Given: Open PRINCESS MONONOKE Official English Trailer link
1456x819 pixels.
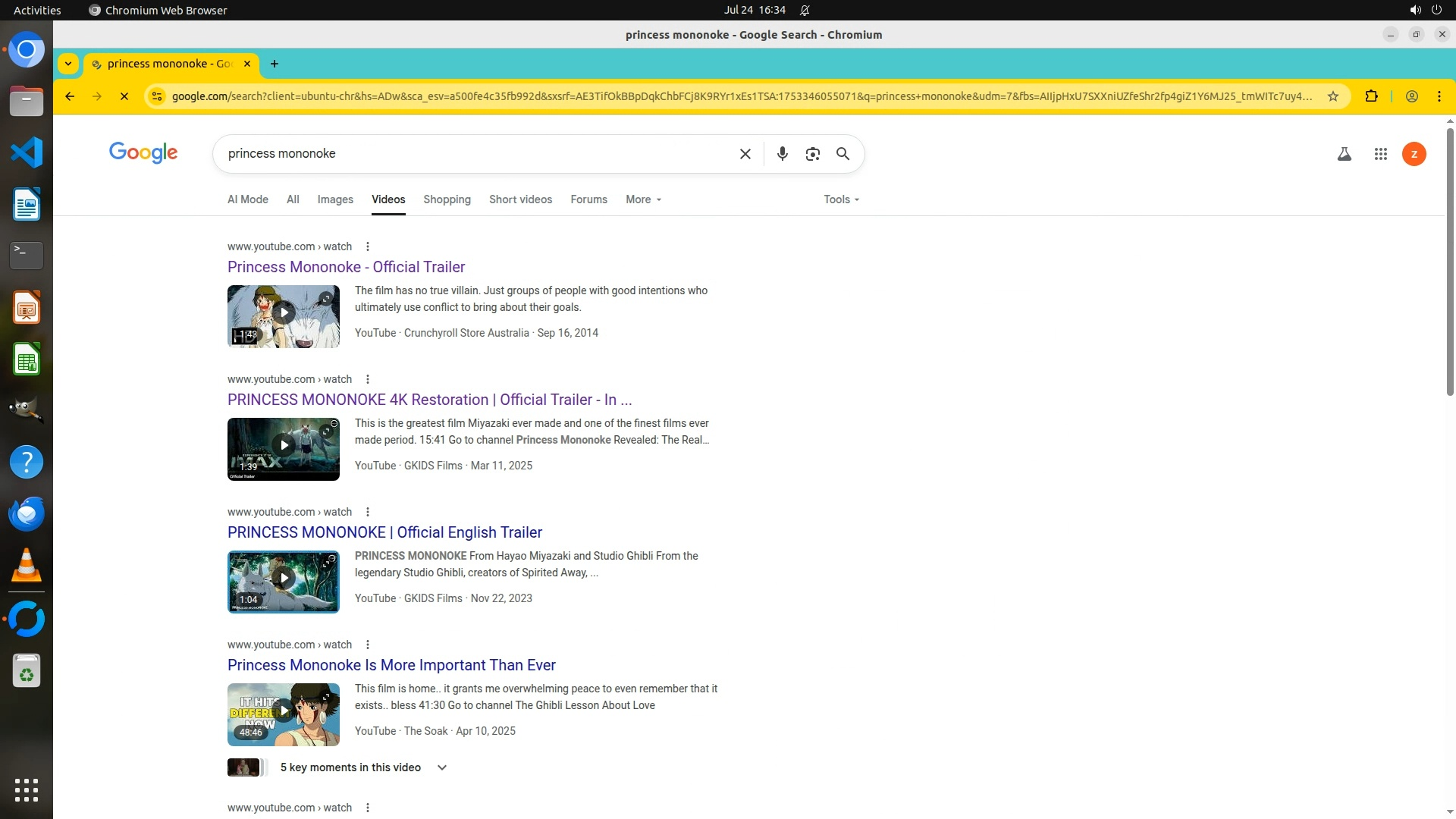Looking at the screenshot, I should tap(384, 532).
